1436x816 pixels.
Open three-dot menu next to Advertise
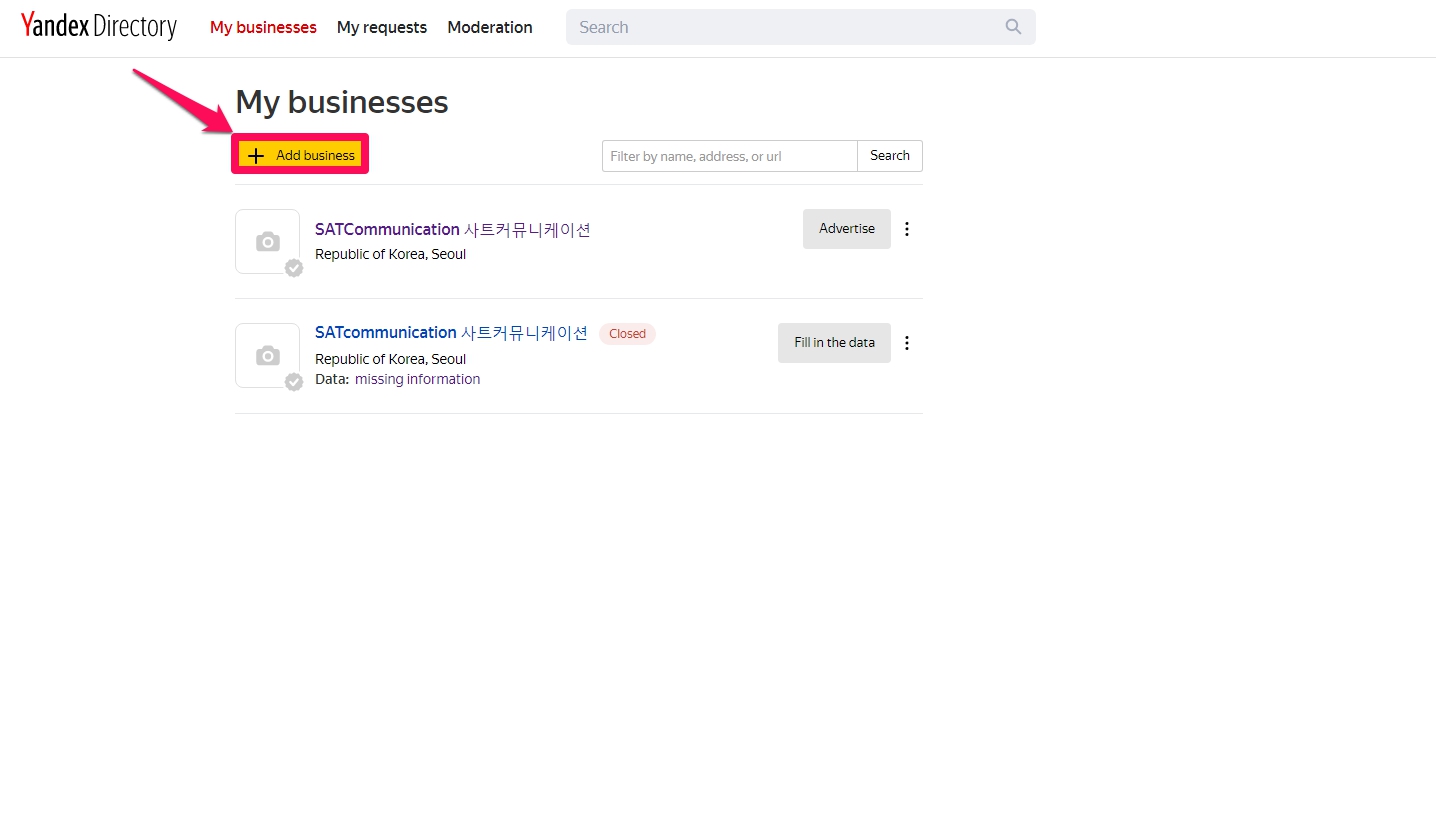pos(907,229)
